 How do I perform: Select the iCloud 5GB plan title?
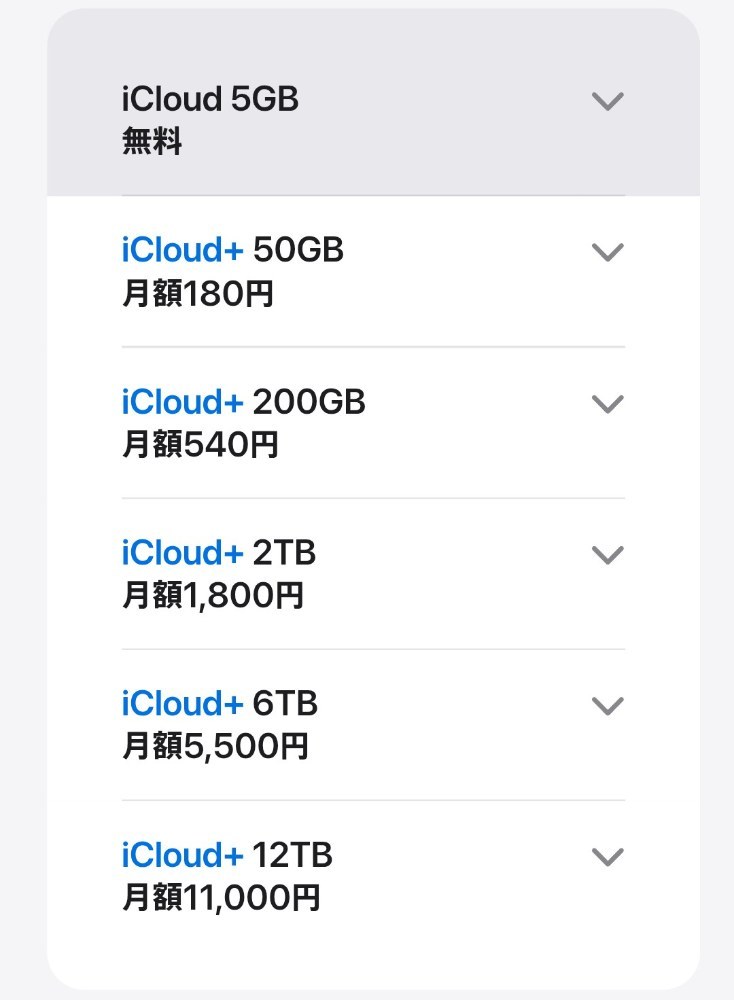tap(210, 99)
